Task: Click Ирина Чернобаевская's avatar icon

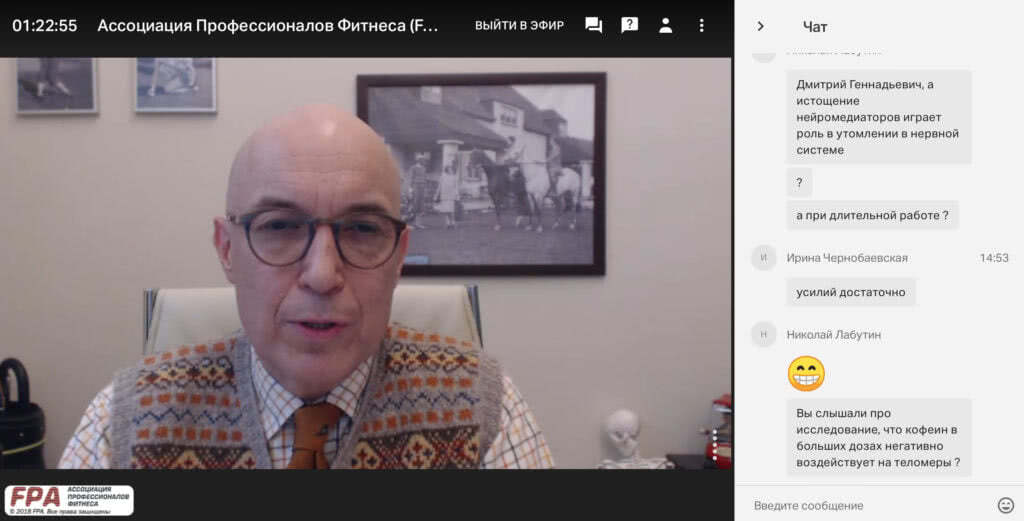Action: 764,258
